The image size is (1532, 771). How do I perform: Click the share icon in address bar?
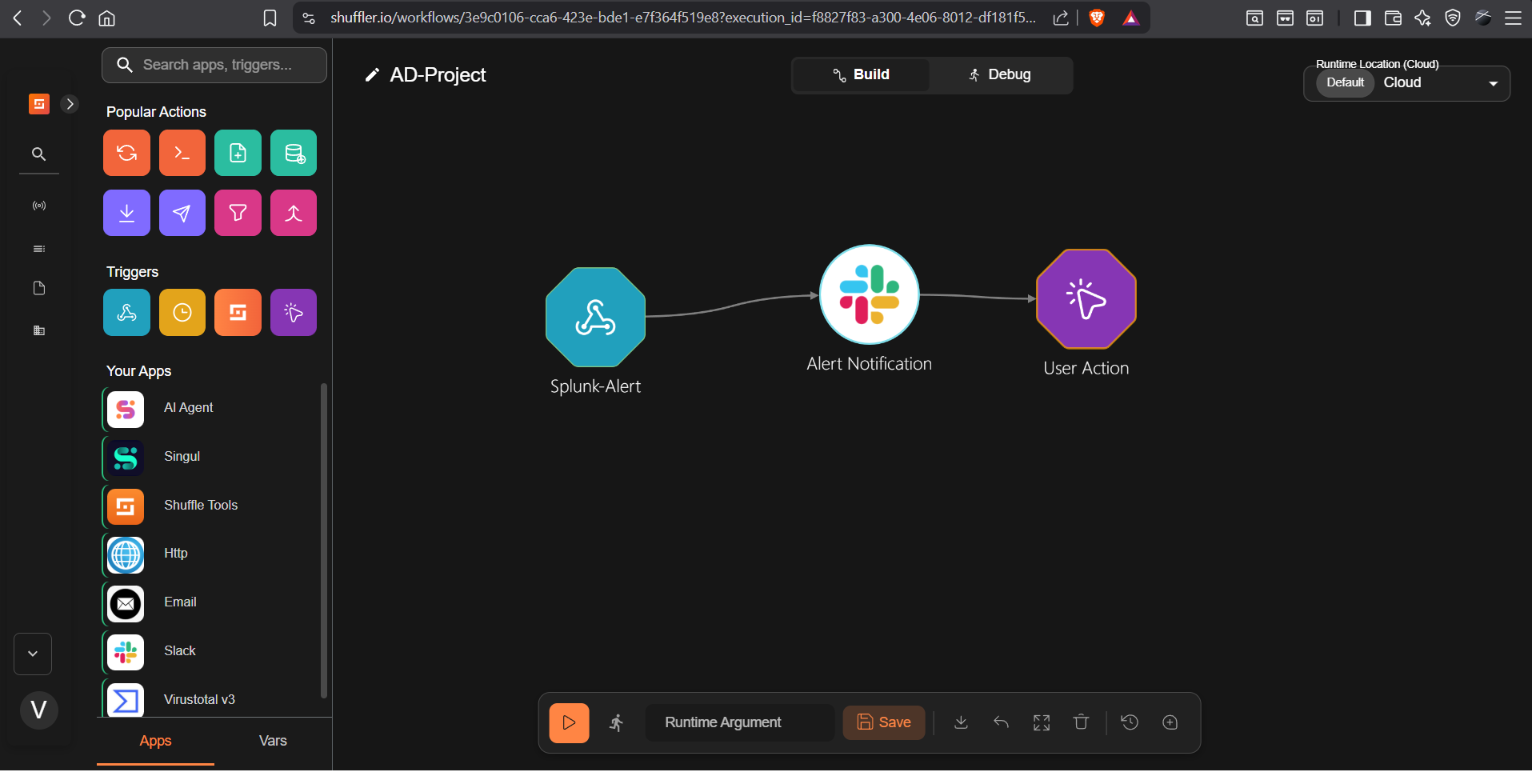(1061, 18)
